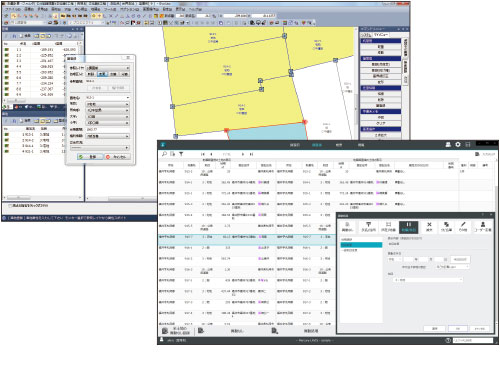Click the funnel filter icon above the table
The height and width of the screenshot is (371, 500).
click(x=181, y=154)
